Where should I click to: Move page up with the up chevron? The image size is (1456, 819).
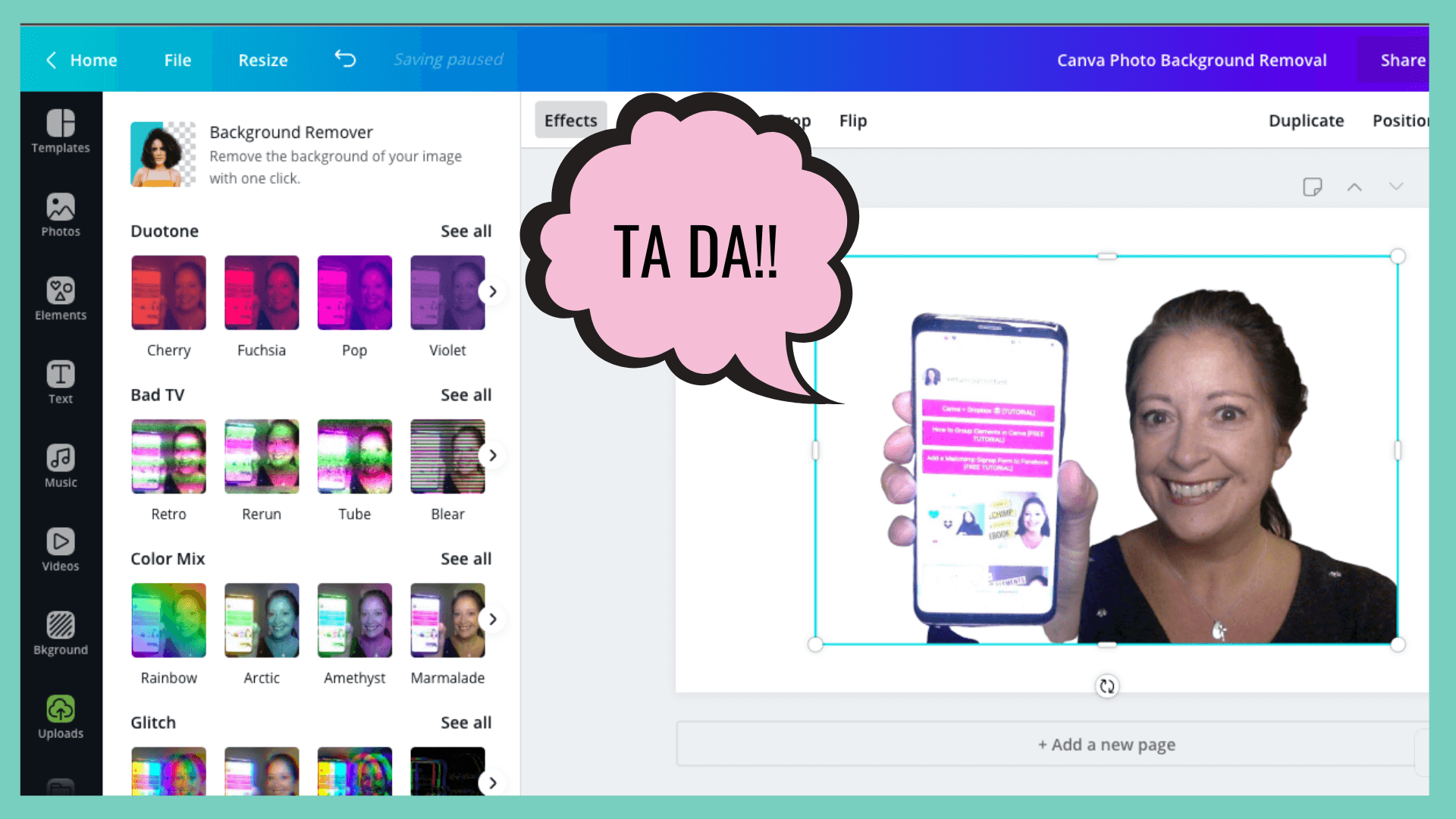point(1354,187)
